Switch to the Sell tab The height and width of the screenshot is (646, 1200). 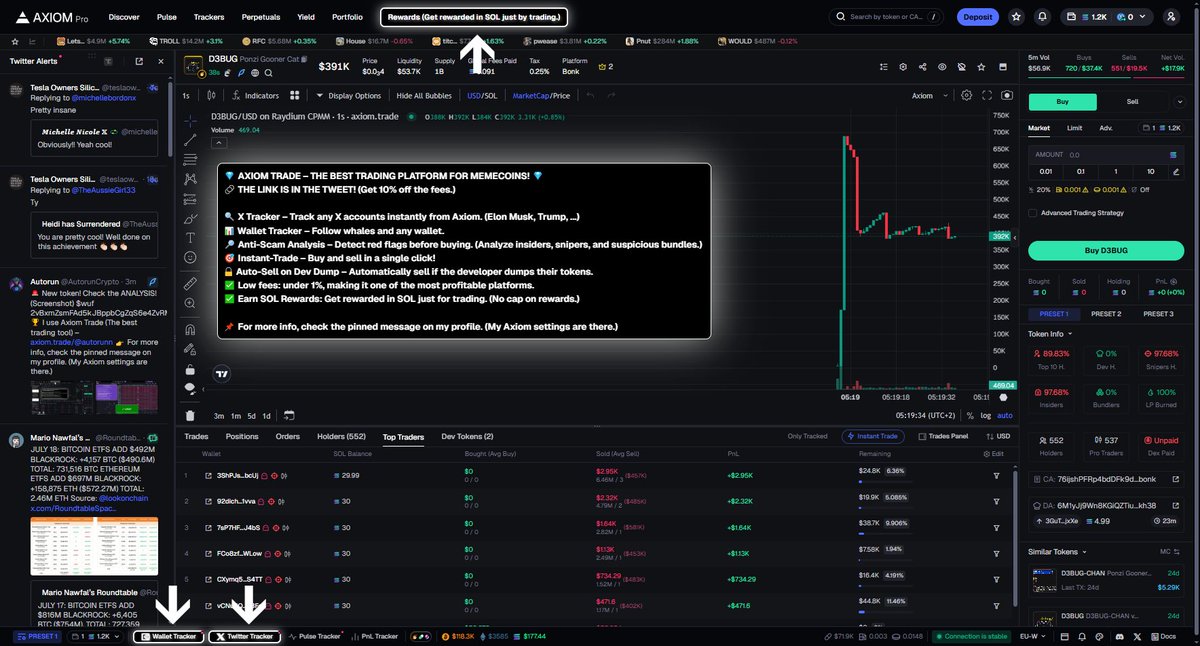point(1132,101)
